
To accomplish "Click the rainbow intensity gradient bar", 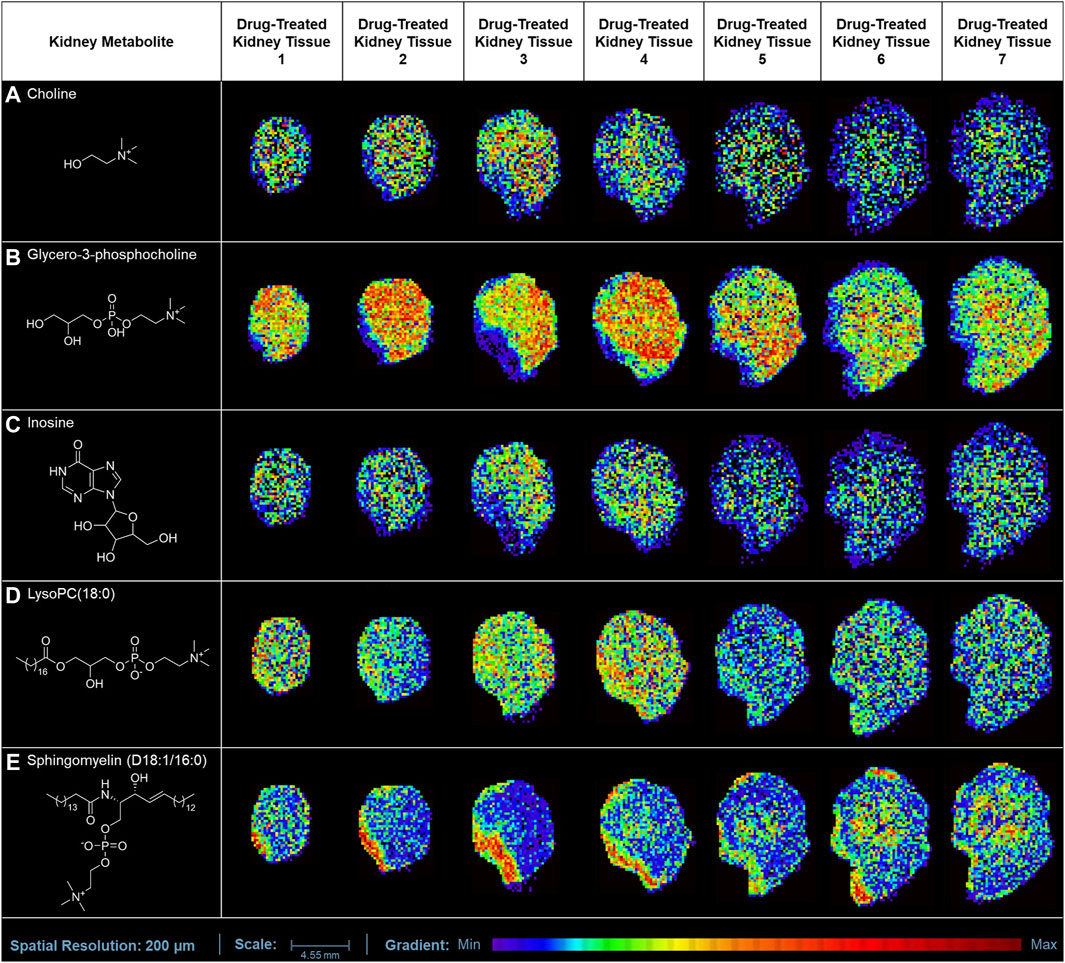I will 757,945.
